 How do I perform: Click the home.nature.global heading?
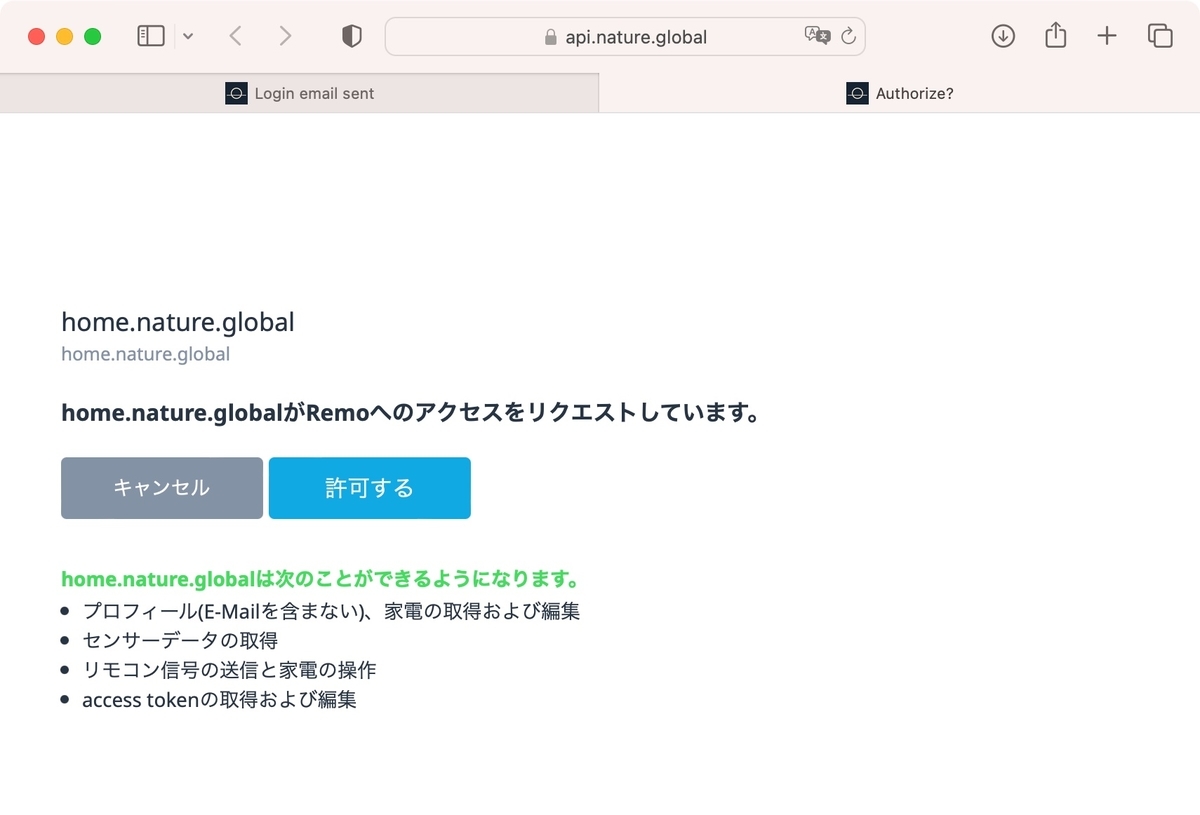coord(178,322)
